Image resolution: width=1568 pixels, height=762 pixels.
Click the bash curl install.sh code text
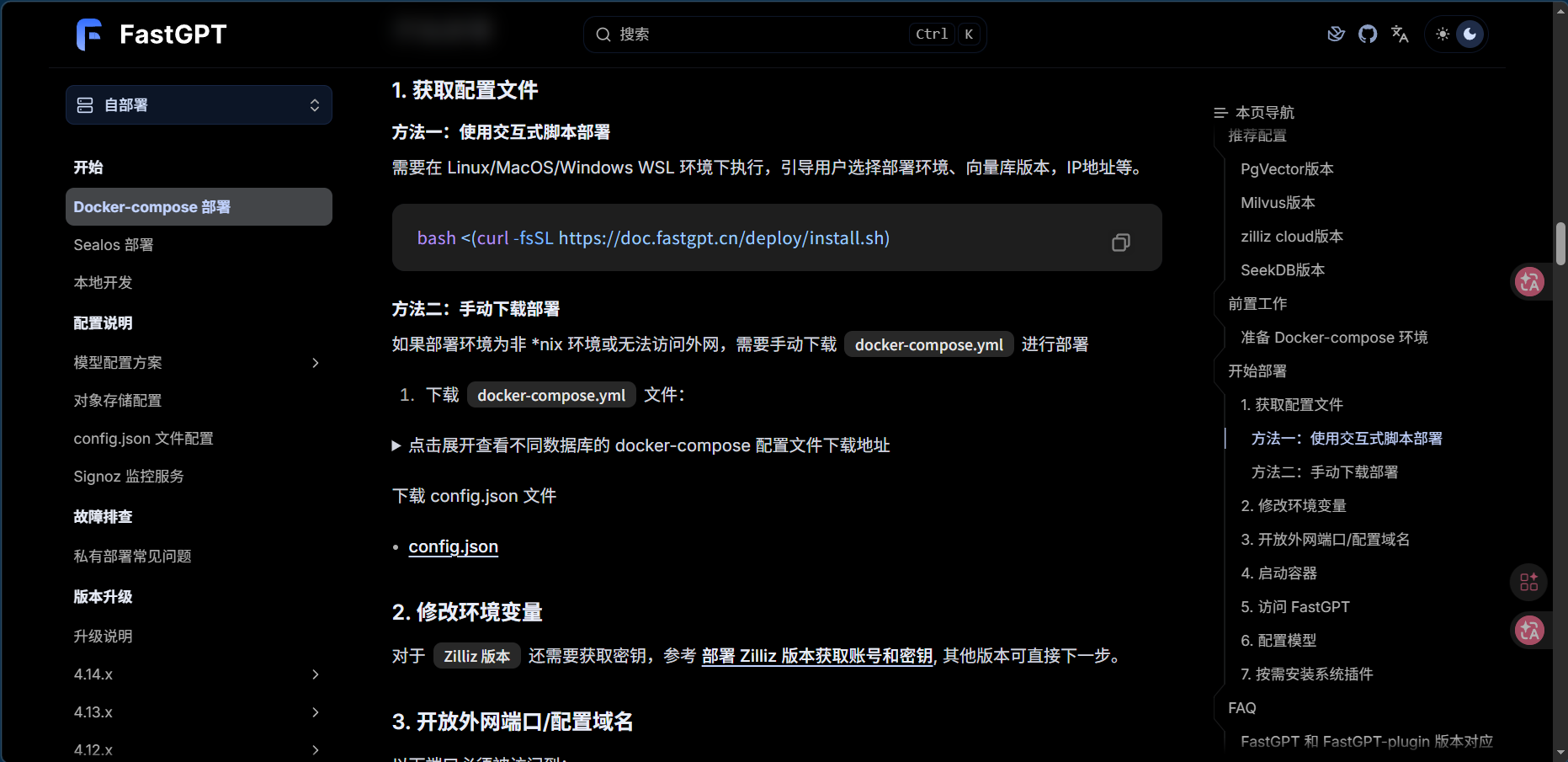point(653,238)
